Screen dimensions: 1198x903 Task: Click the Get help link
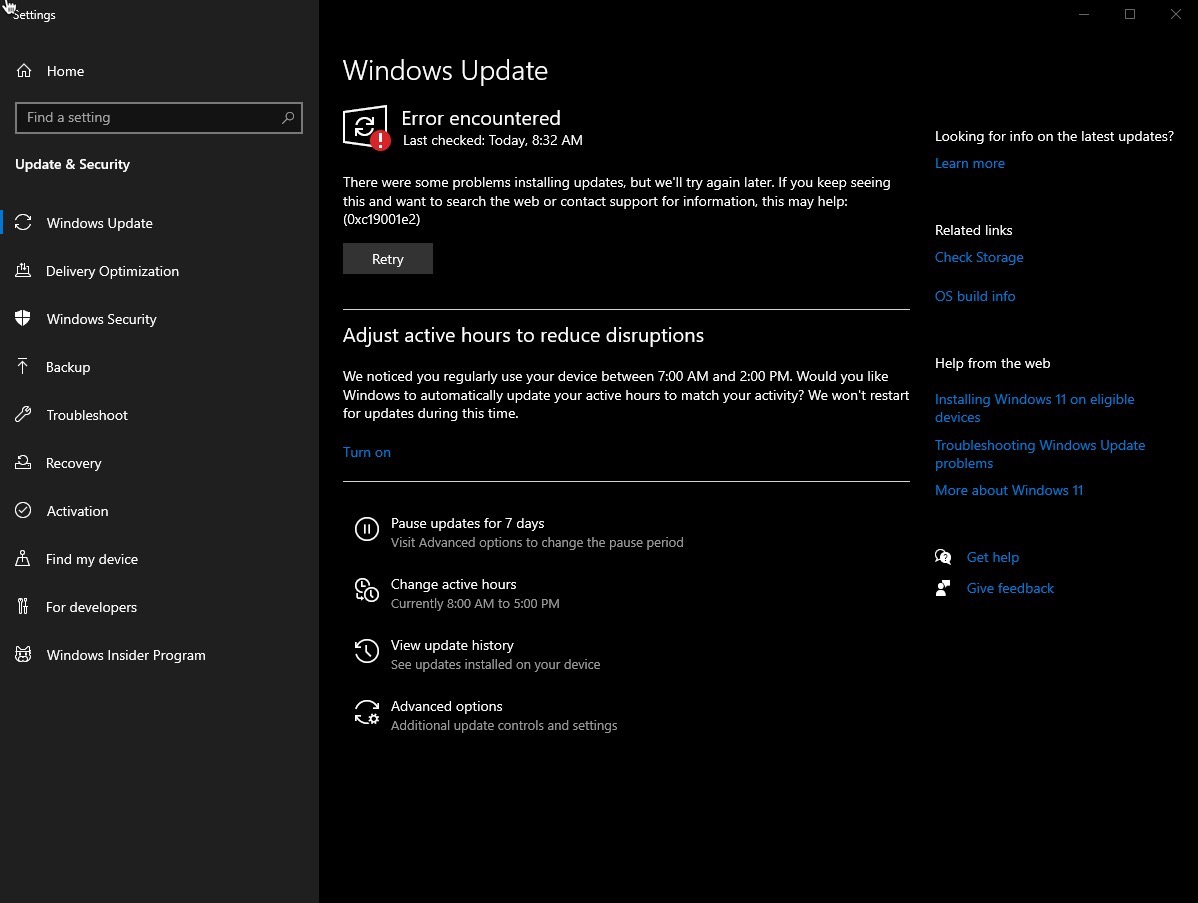point(992,557)
